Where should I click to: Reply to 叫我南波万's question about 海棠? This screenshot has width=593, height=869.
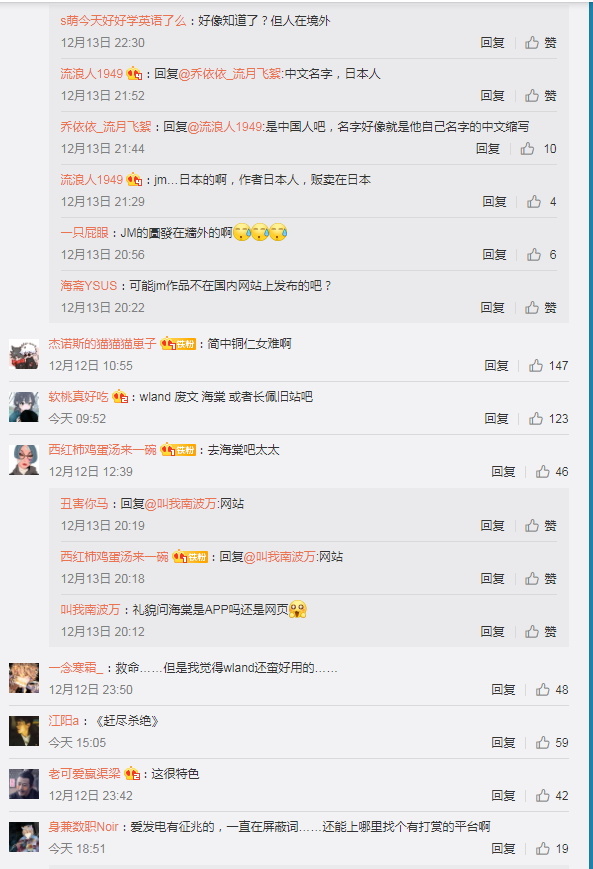click(x=492, y=632)
